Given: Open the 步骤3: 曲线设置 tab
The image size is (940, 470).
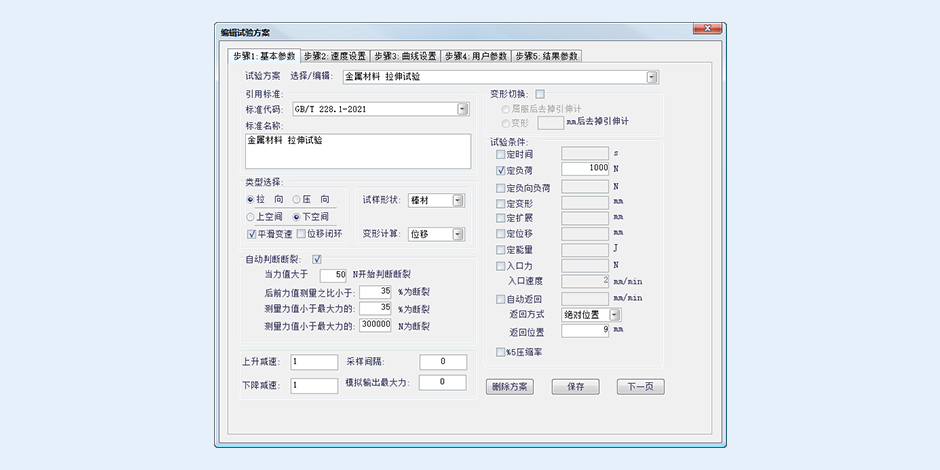Looking at the screenshot, I should click(405, 56).
